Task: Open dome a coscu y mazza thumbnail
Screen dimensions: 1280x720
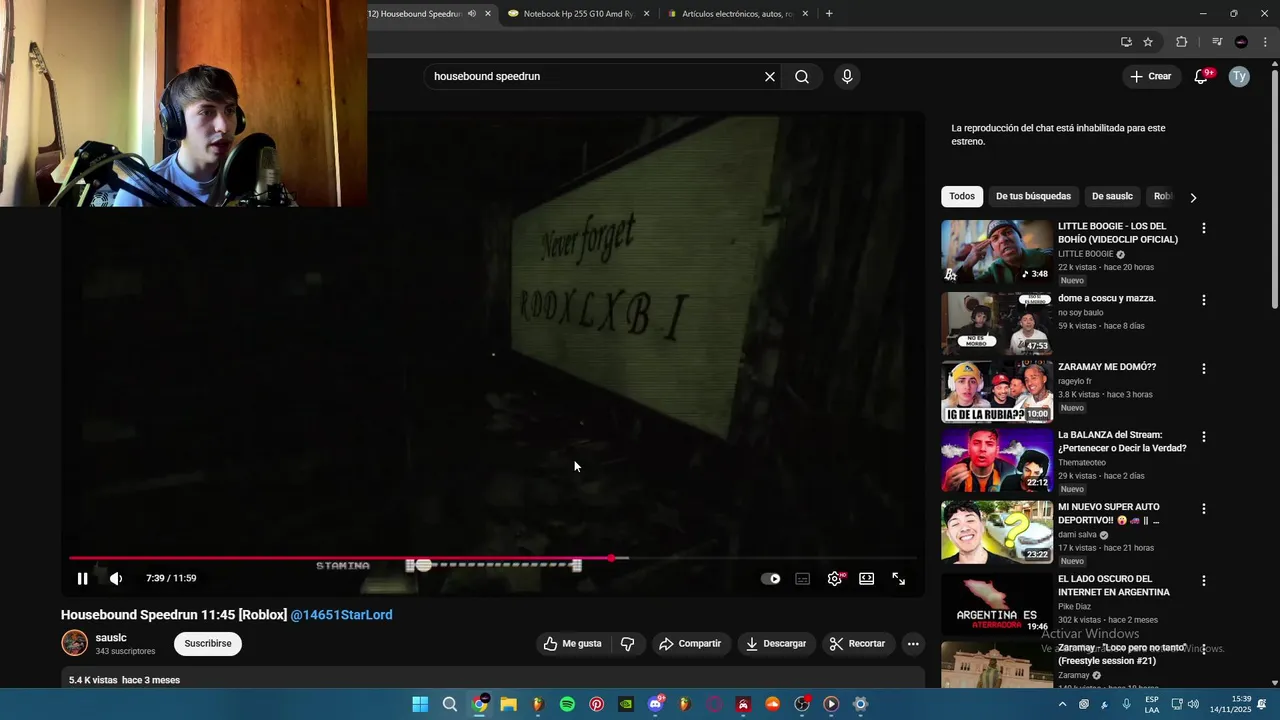Action: click(x=997, y=323)
